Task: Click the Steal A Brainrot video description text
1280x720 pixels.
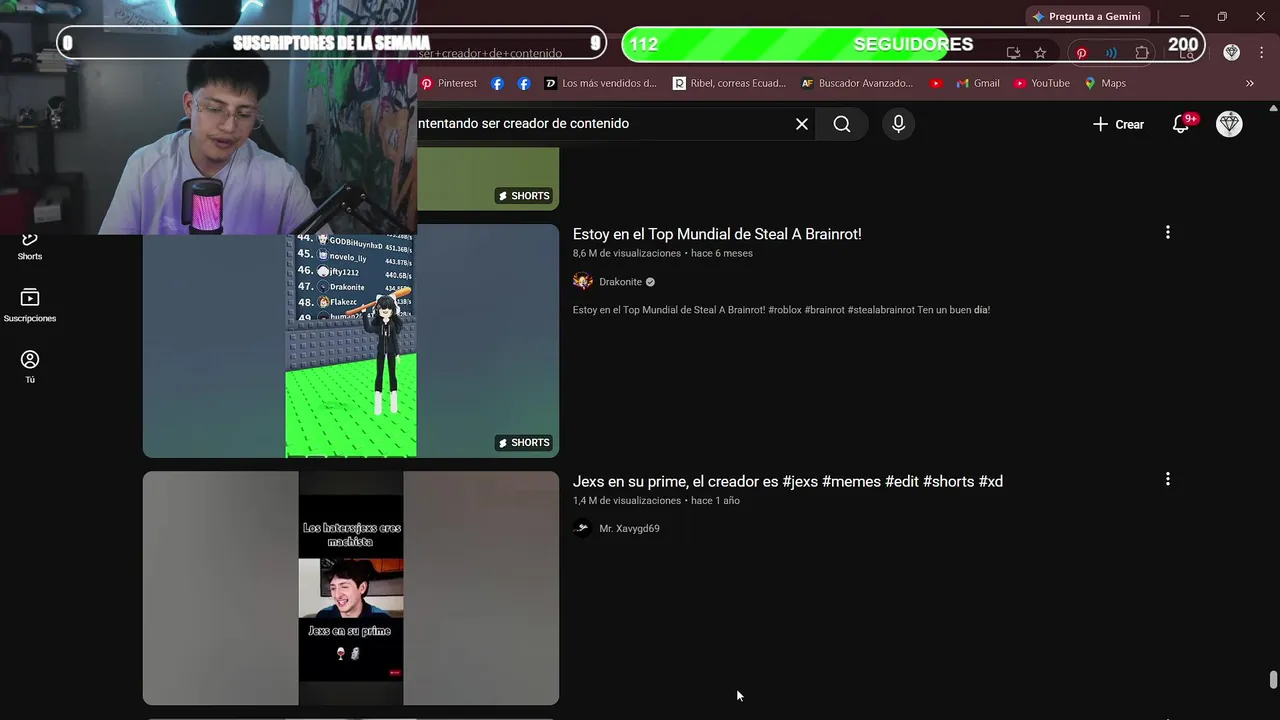Action: tap(781, 310)
